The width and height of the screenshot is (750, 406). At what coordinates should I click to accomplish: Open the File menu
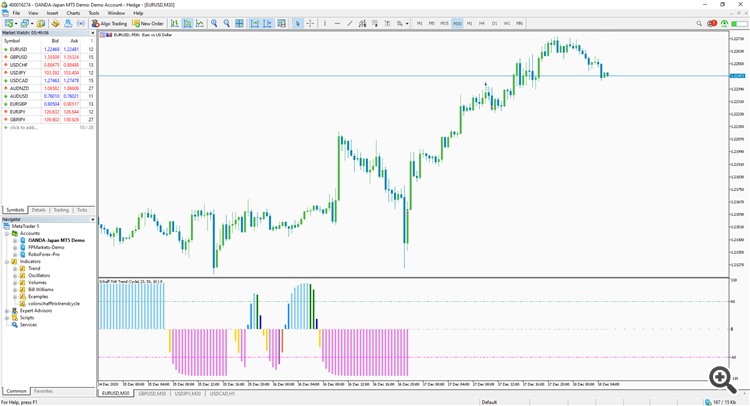click(16, 13)
